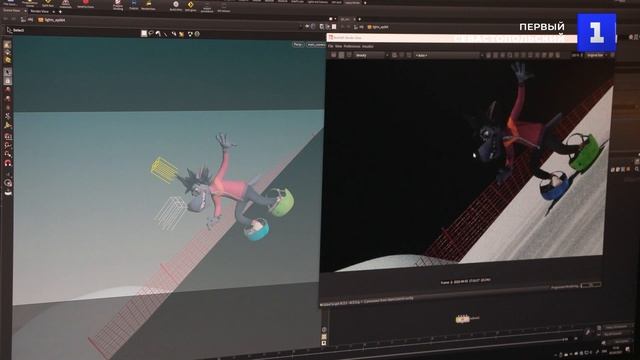640x360 pixels.
Task: Click the yellow icon in viewport top toolbar
Action: pyautogui.click(x=182, y=34)
